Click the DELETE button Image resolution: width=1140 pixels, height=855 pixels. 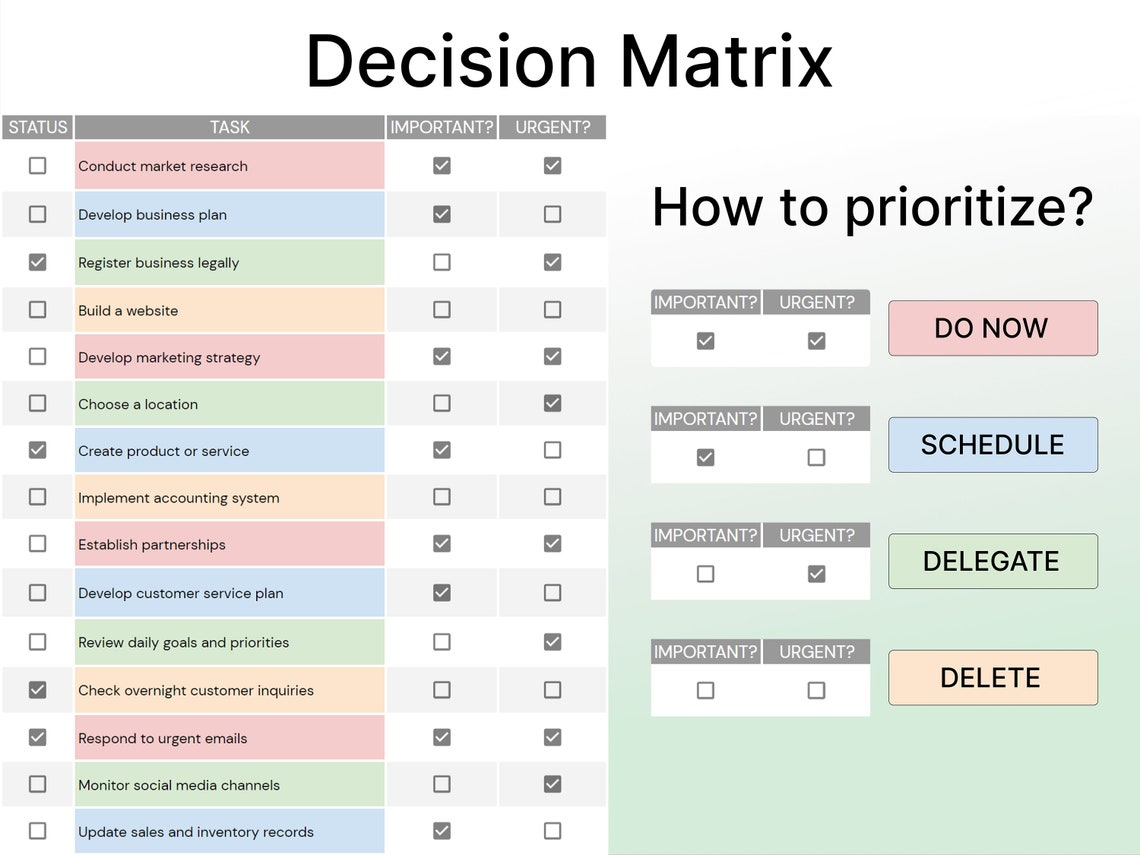(993, 678)
